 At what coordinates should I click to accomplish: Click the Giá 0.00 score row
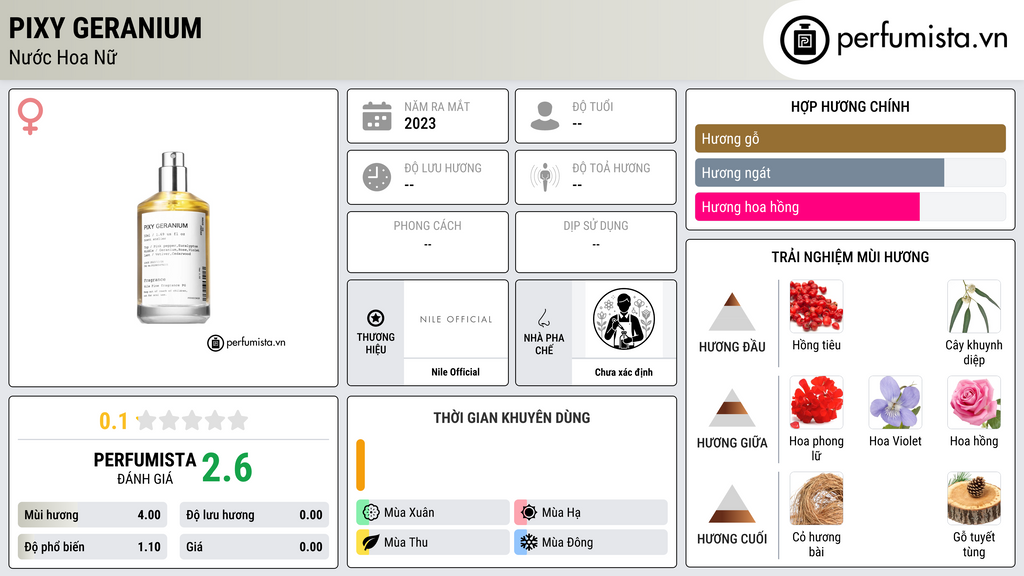point(254,547)
